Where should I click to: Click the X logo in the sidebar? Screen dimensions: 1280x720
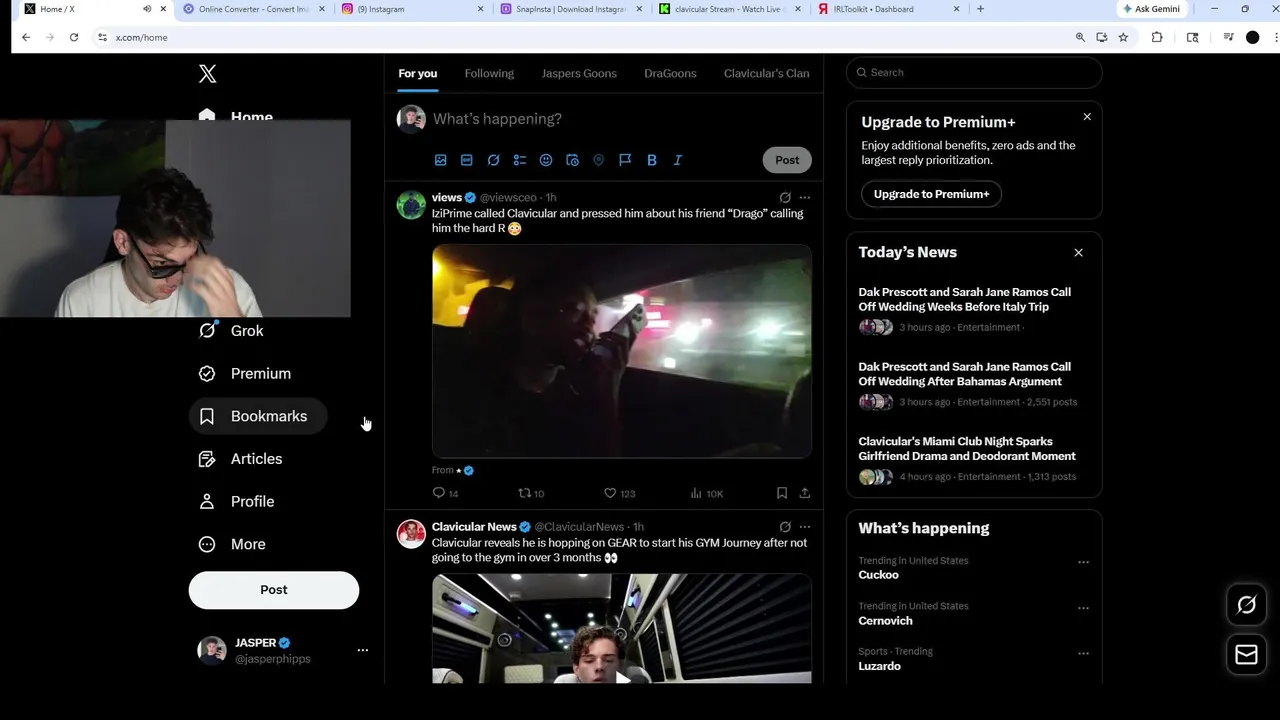pos(207,73)
